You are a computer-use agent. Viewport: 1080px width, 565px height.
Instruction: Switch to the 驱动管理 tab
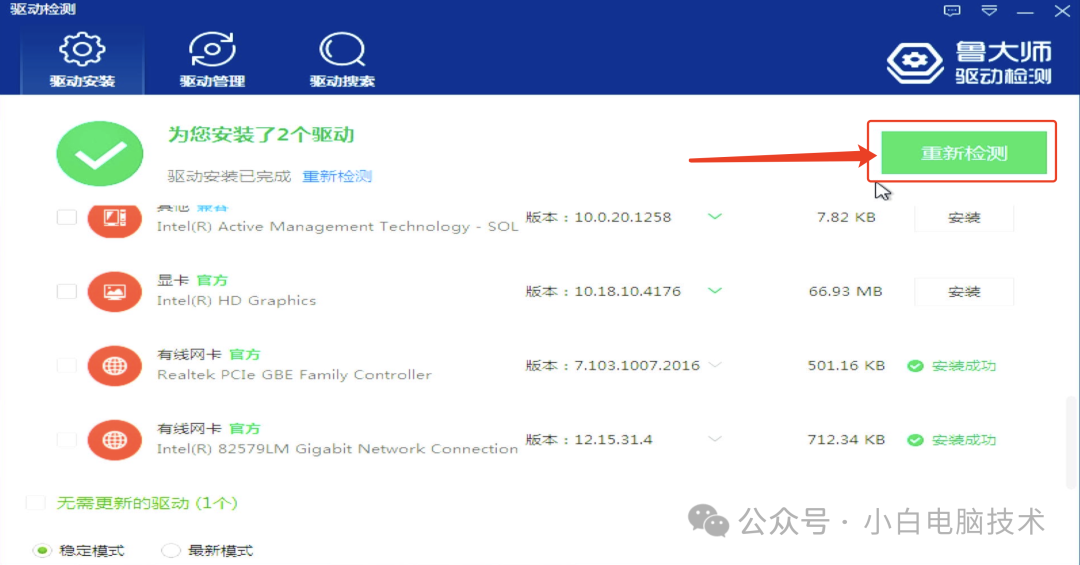[x=212, y=60]
